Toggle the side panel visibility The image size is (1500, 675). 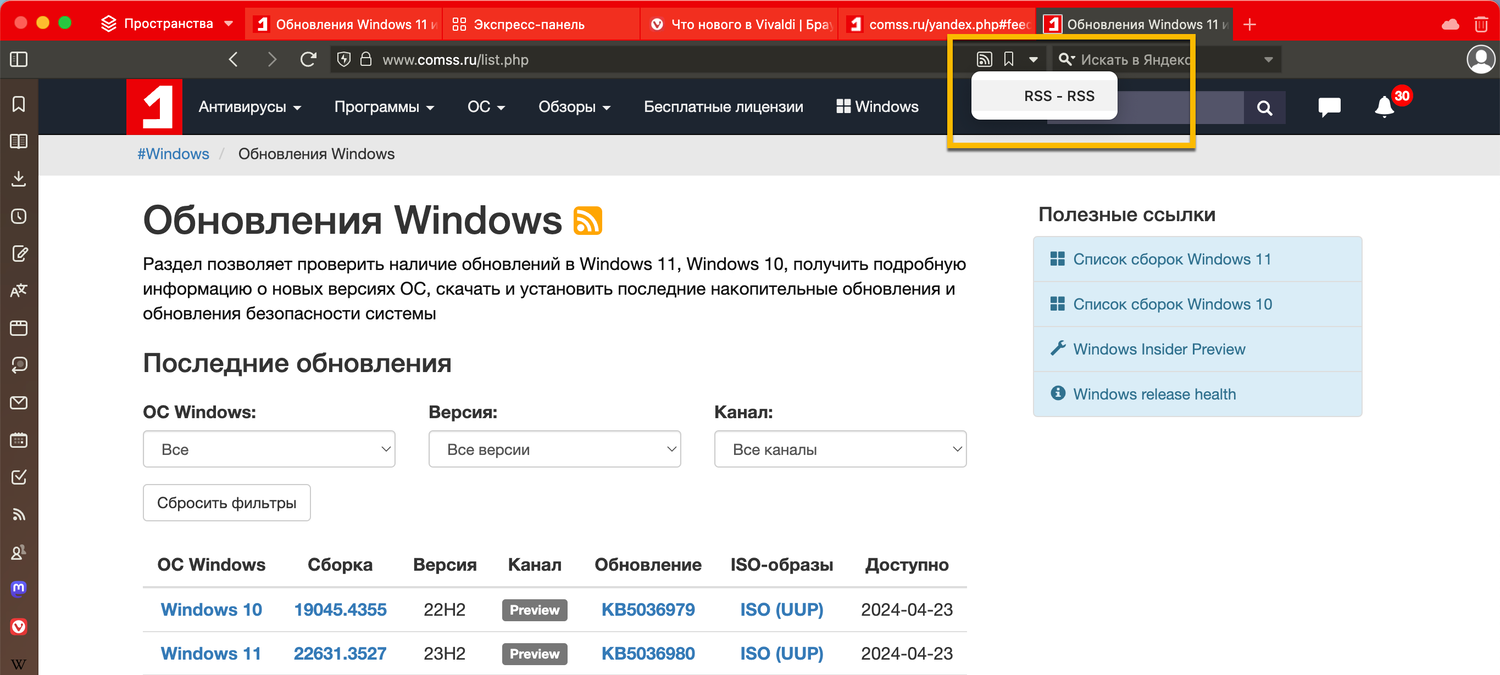pos(18,59)
